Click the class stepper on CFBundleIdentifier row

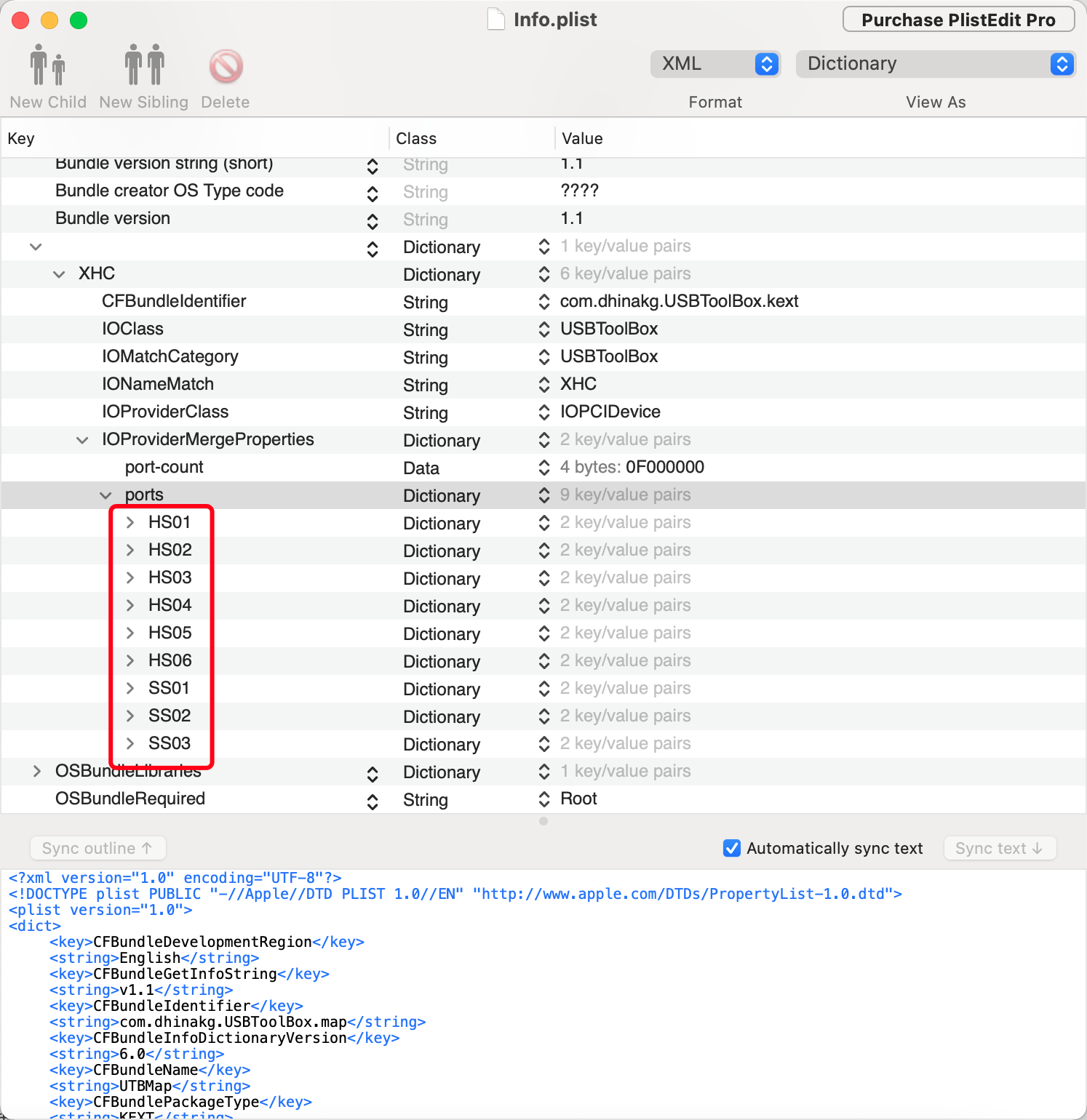(x=544, y=302)
